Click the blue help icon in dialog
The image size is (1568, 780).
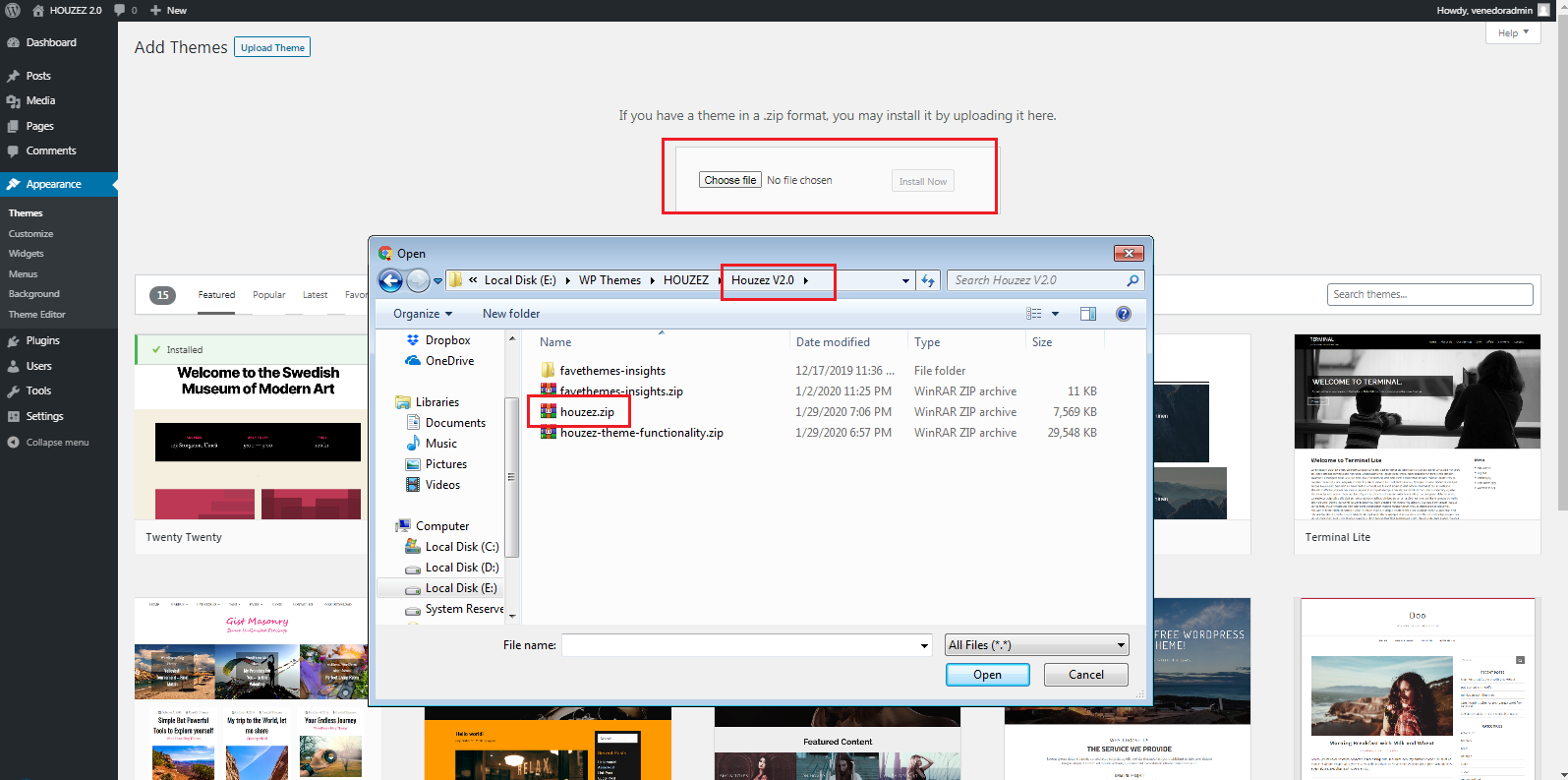[1124, 314]
